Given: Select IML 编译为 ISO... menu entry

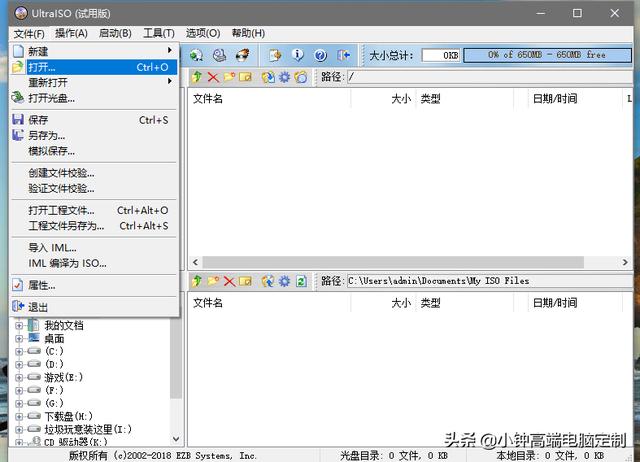Looking at the screenshot, I should tap(94, 264).
